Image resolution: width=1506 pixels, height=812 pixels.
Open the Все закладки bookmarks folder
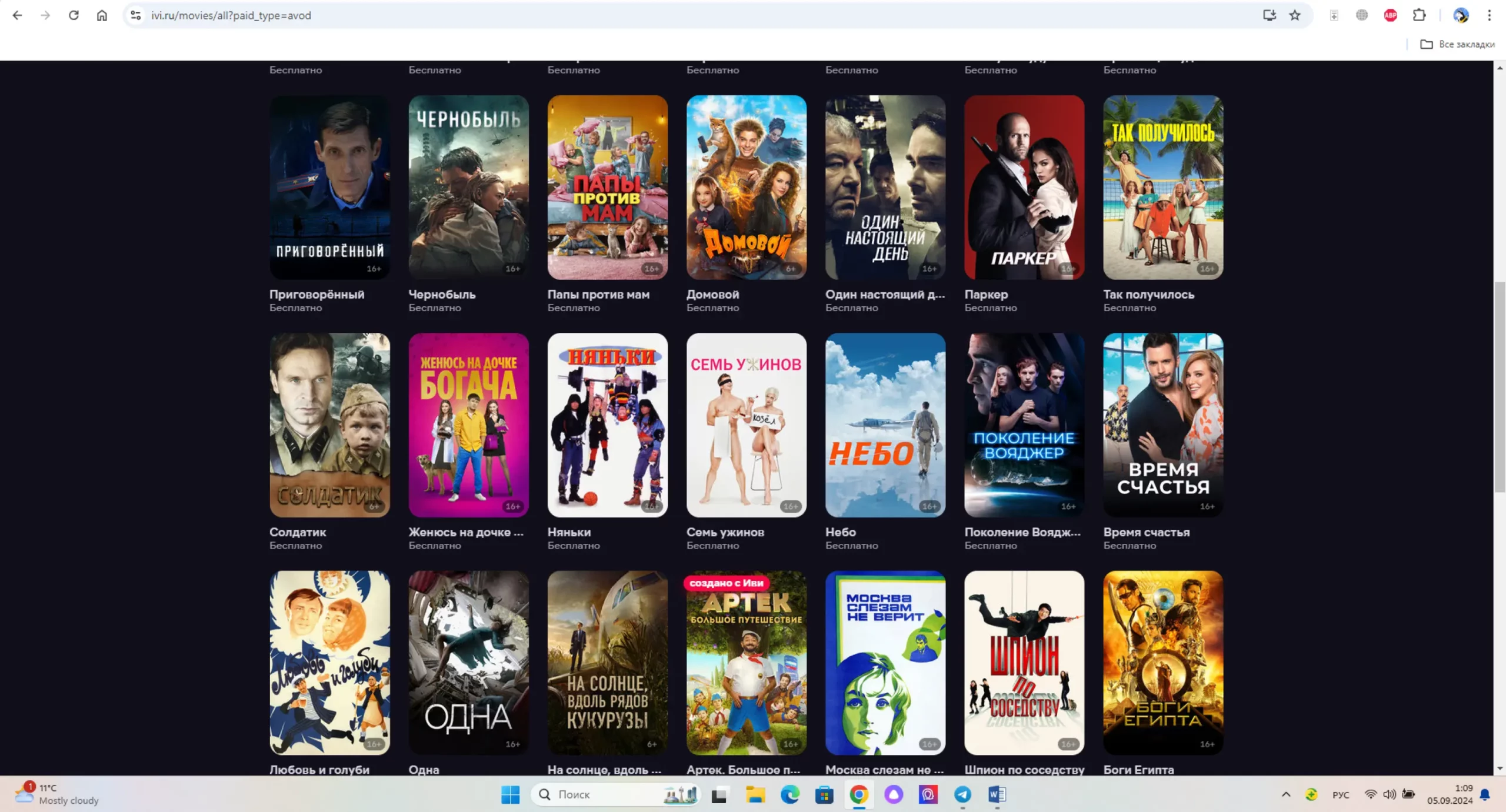coord(1457,44)
